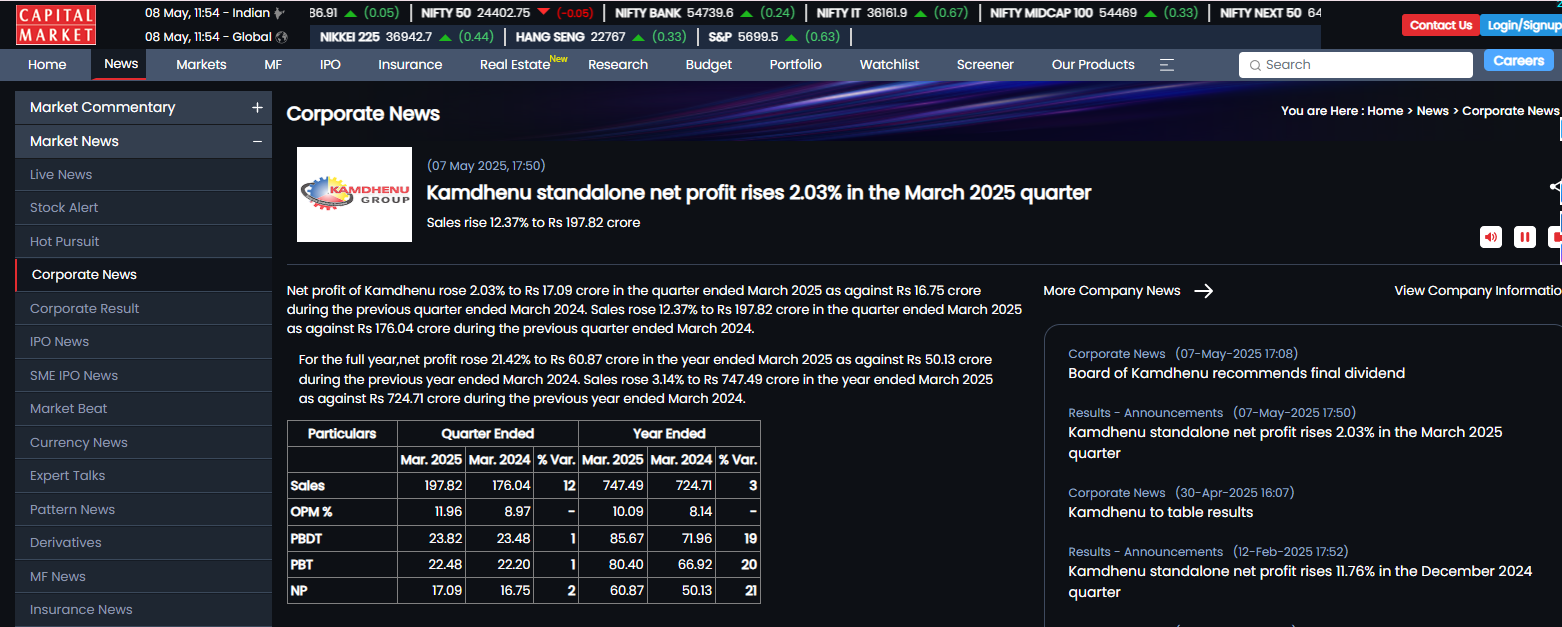Click the audio speaker icon for the article
This screenshot has width=1562, height=627.
[1491, 237]
